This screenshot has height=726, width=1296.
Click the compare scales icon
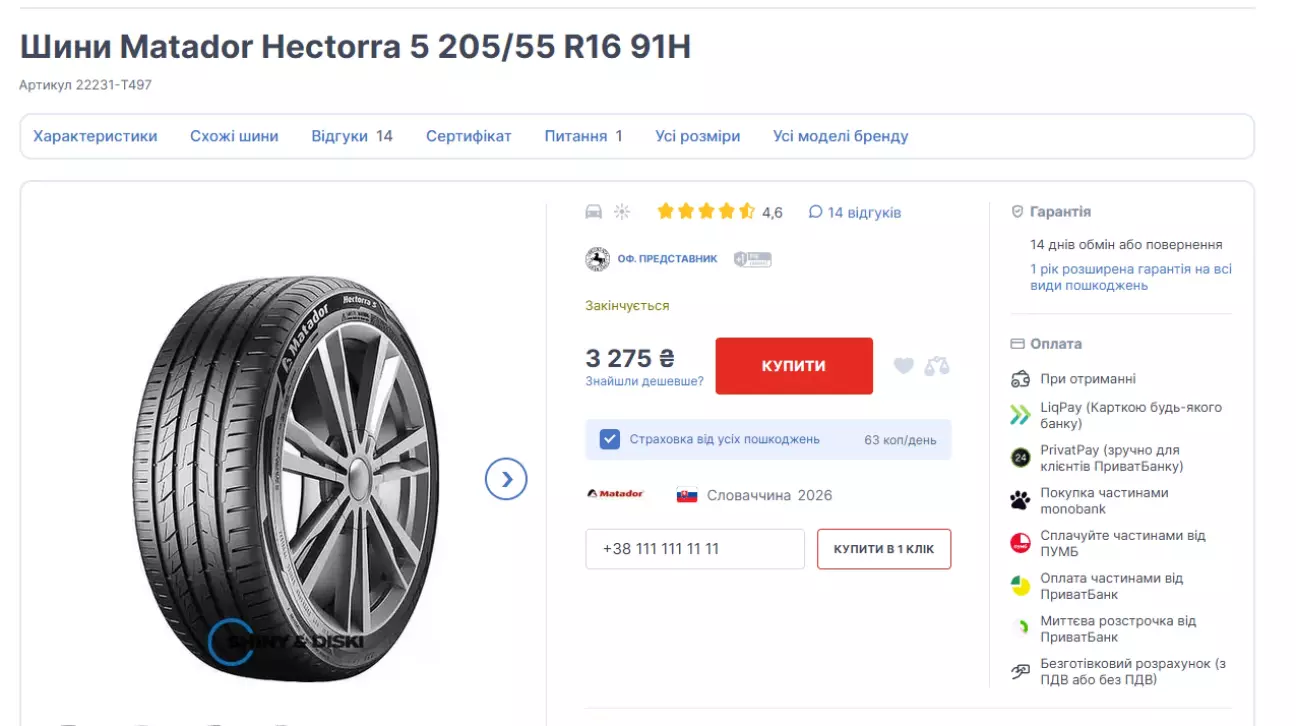pyautogui.click(x=937, y=366)
